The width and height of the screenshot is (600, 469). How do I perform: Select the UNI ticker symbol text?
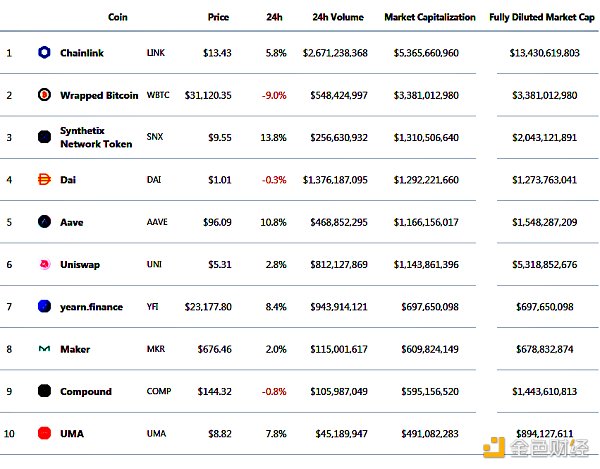154,264
